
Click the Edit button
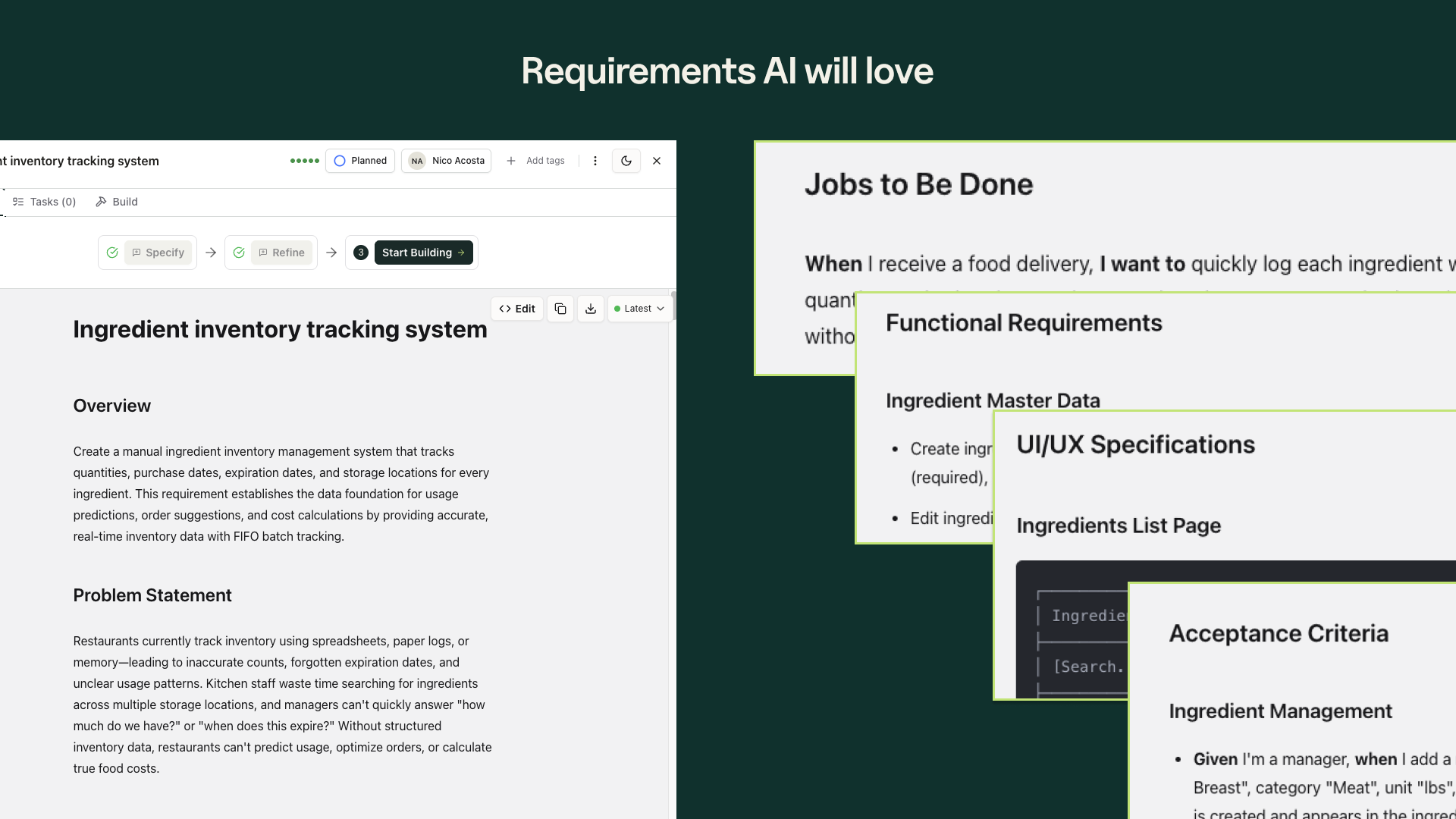tap(517, 309)
